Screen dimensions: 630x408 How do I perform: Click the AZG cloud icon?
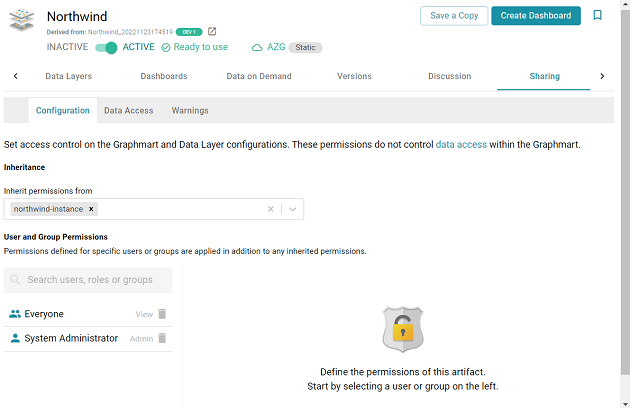(x=257, y=47)
